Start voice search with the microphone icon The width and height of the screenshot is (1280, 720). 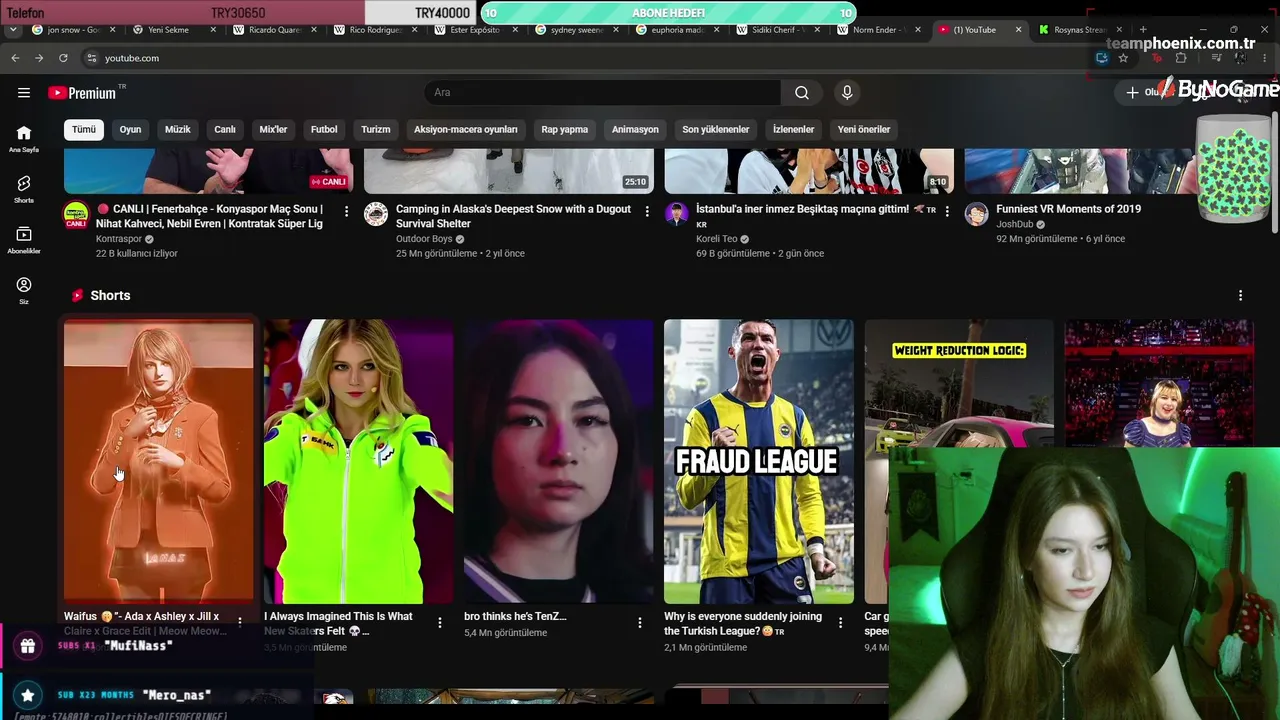[x=847, y=93]
